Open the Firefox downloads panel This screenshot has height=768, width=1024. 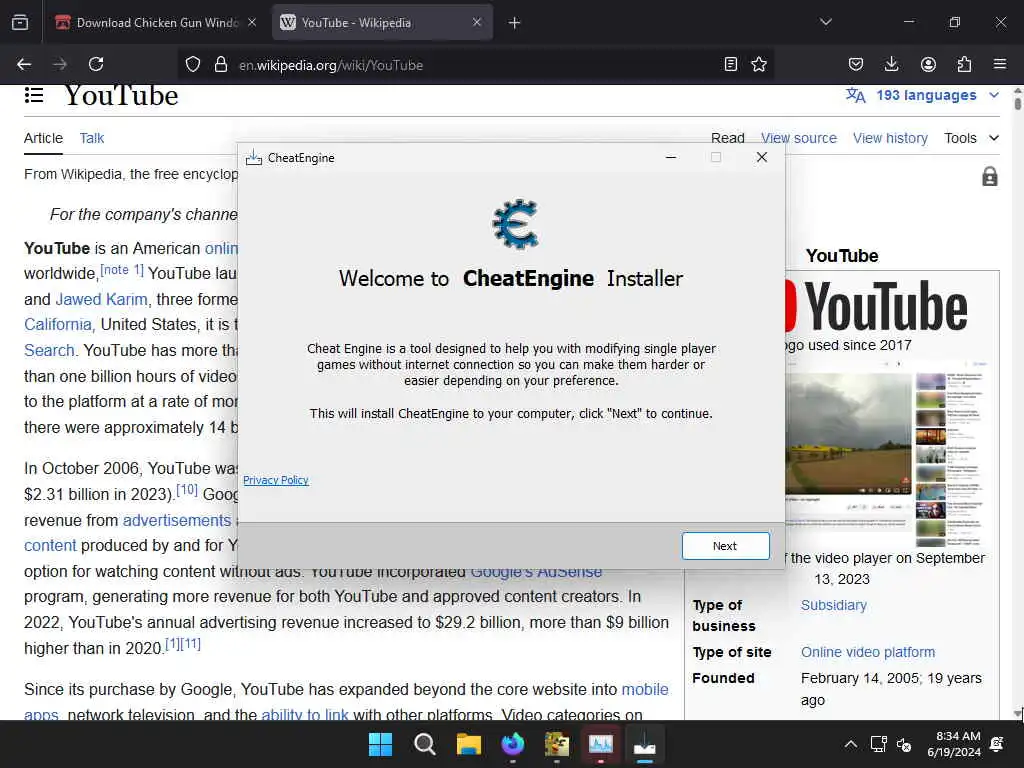(x=891, y=64)
